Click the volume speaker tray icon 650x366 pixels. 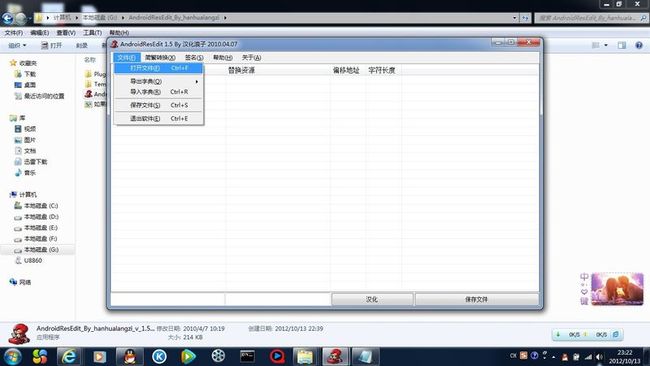pos(599,356)
